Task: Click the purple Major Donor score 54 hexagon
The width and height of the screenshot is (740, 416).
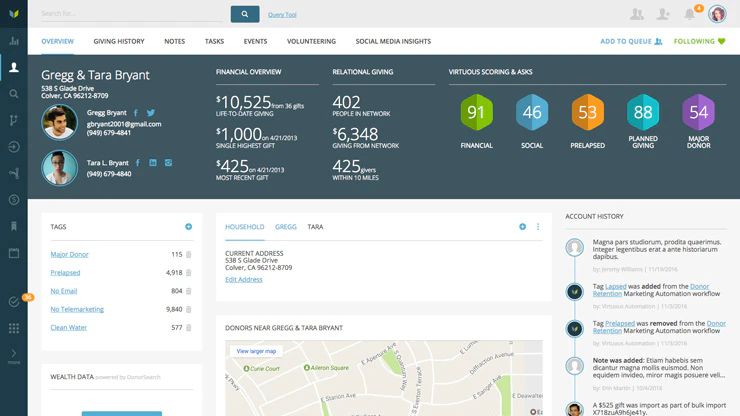Action: point(698,112)
